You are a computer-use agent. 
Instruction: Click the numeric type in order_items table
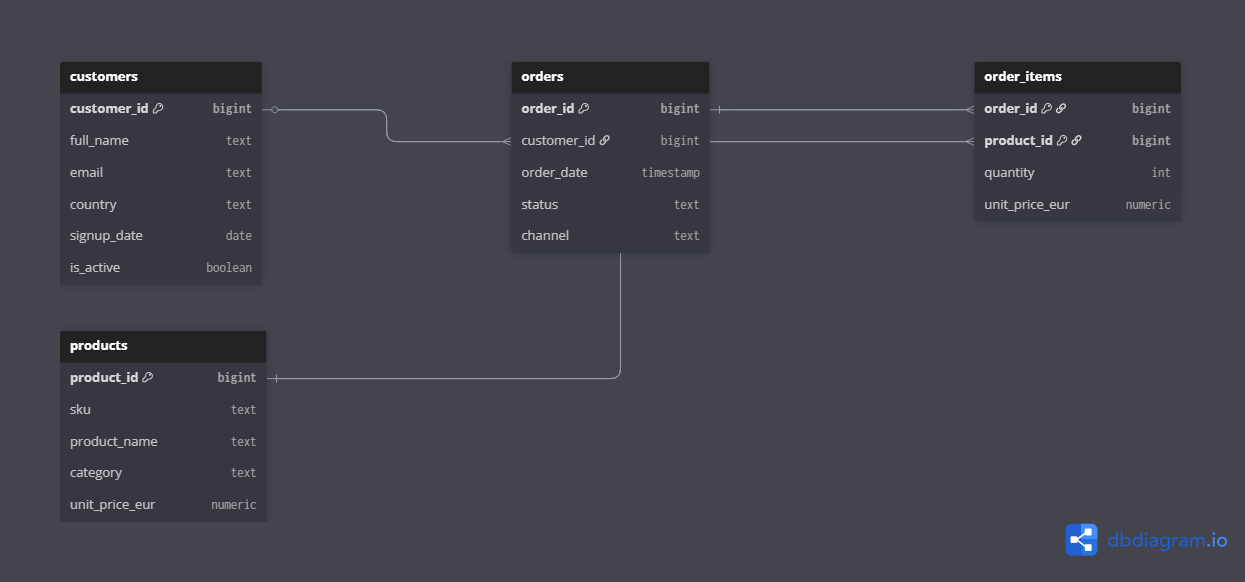pyautogui.click(x=1148, y=205)
